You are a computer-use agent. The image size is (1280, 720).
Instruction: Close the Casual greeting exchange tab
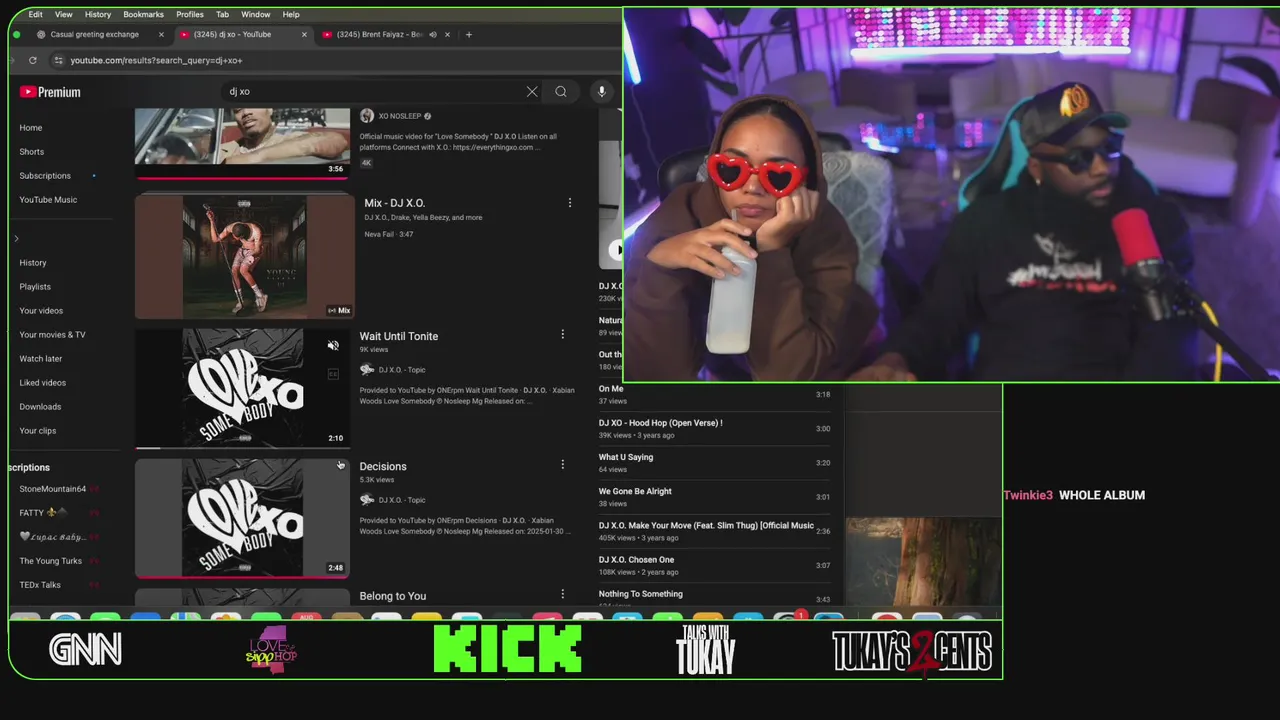pos(161,34)
